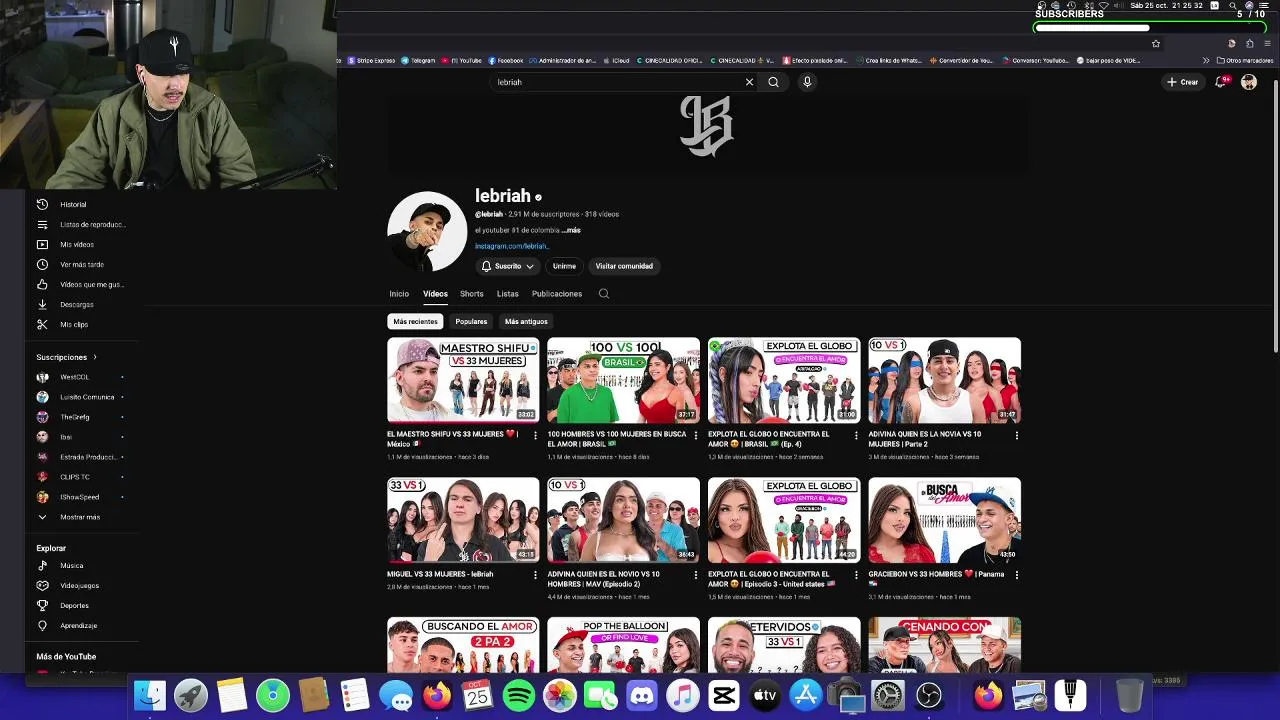Open options for Miguel vs 33 Mujeres video
The height and width of the screenshot is (720, 1280).
point(535,575)
